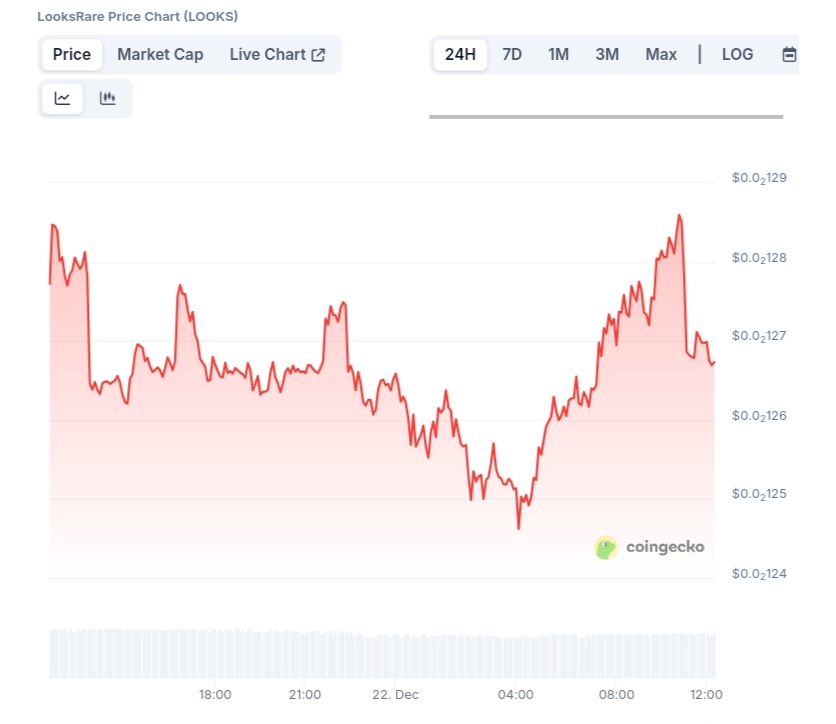Viewport: 836px width, 724px height.
Task: Click the 18:00 time axis label
Action: click(x=215, y=695)
